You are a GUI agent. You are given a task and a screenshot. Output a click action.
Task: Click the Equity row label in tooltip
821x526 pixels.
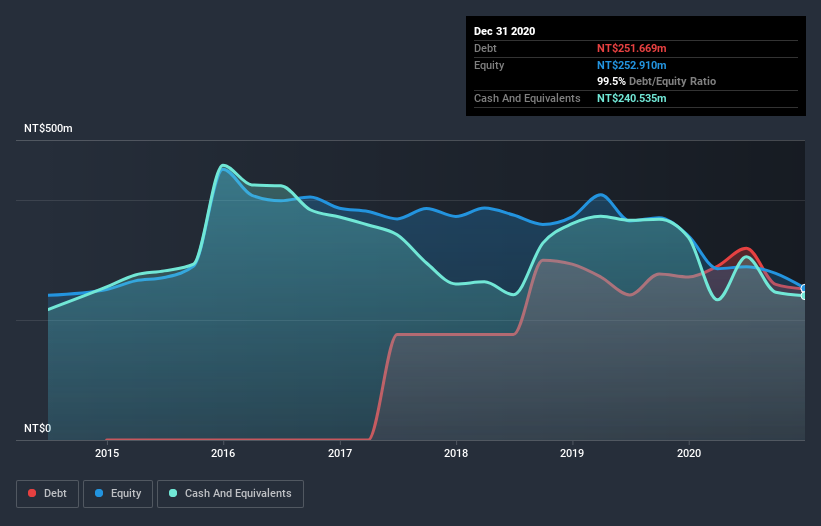pyautogui.click(x=489, y=65)
